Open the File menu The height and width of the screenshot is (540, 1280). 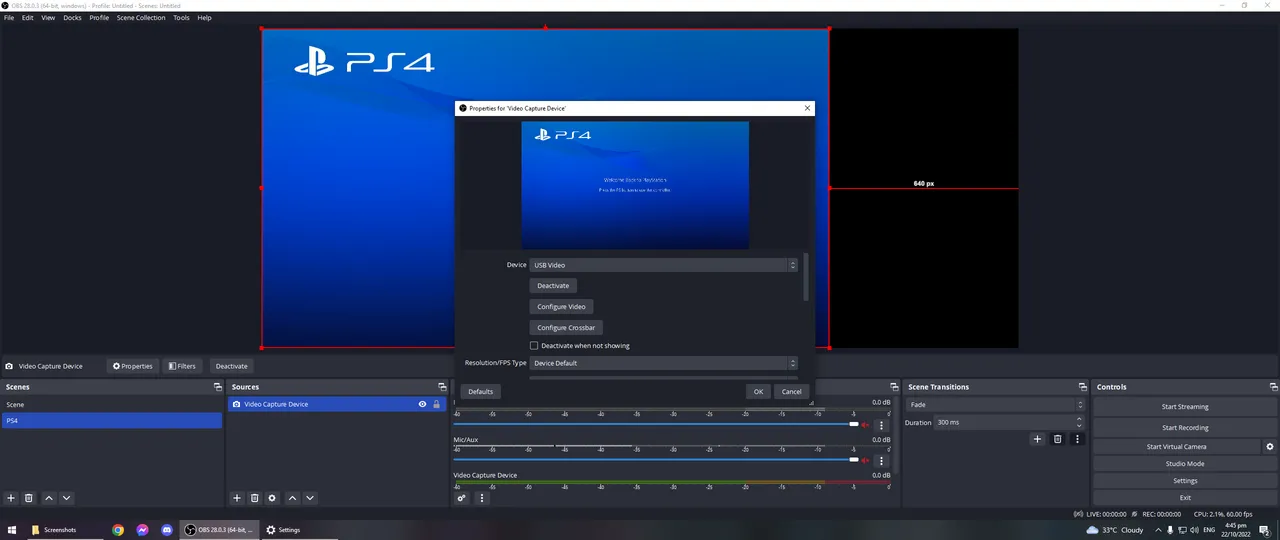pyautogui.click(x=9, y=18)
